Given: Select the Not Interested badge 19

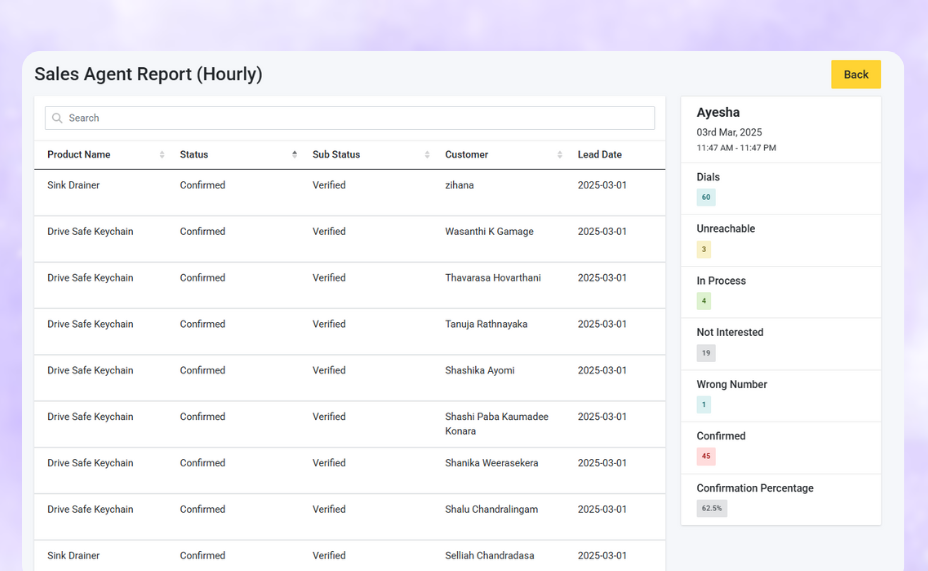Looking at the screenshot, I should click(x=705, y=353).
